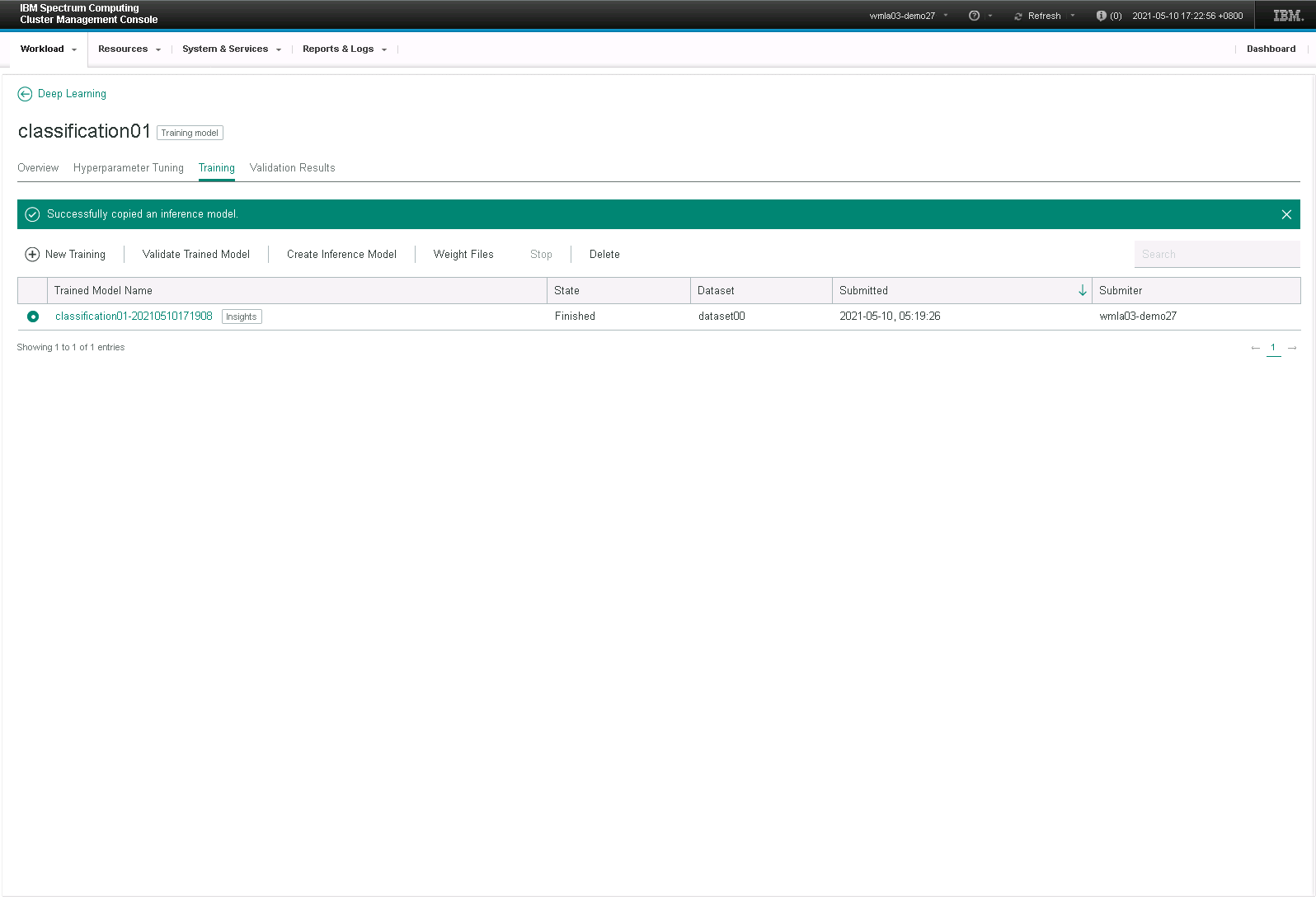Image resolution: width=1316 pixels, height=905 pixels.
Task: Expand the help dropdown arrow
Action: [990, 16]
